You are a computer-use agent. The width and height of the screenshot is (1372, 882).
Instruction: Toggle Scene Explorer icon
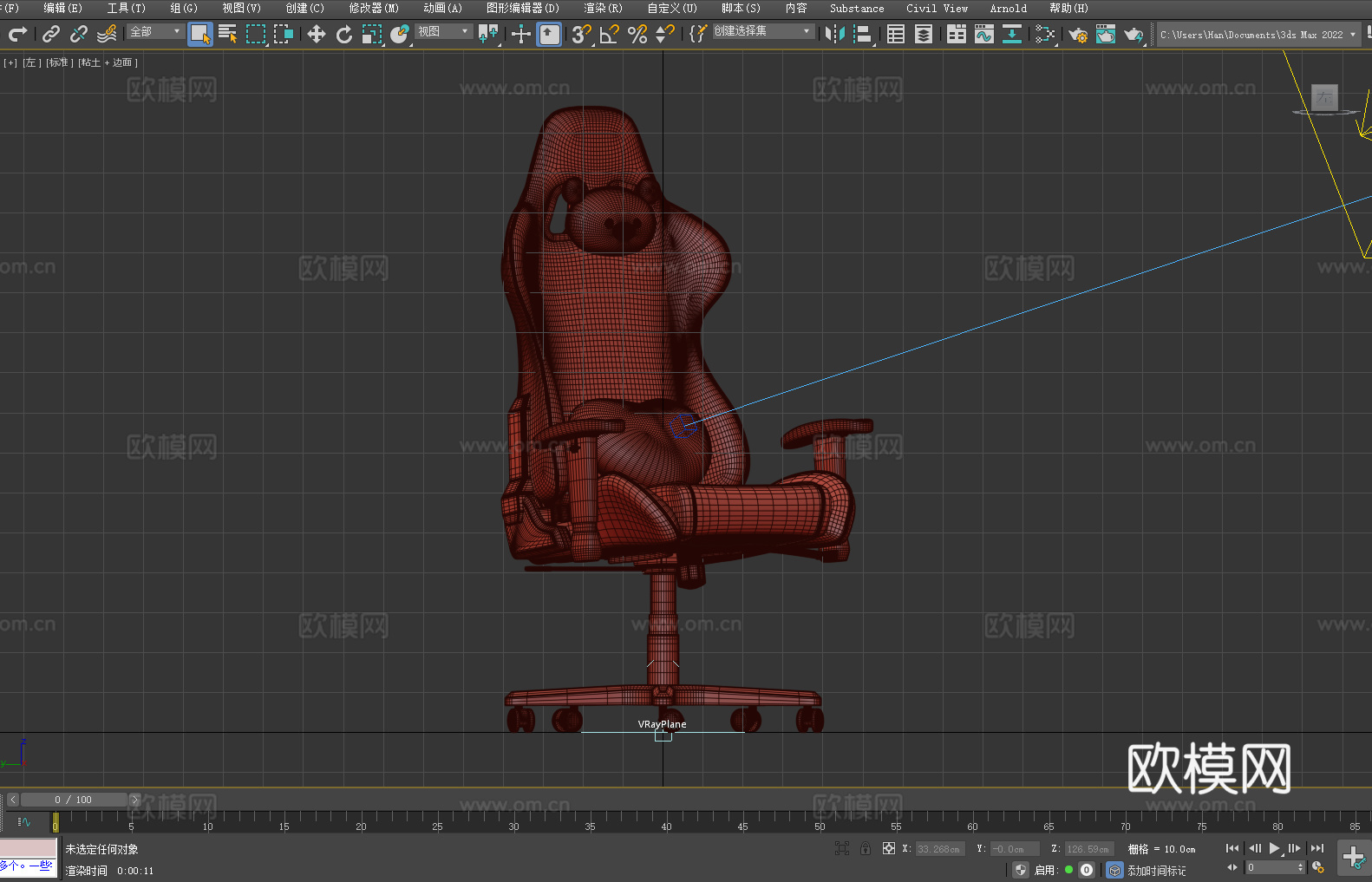coord(896,34)
